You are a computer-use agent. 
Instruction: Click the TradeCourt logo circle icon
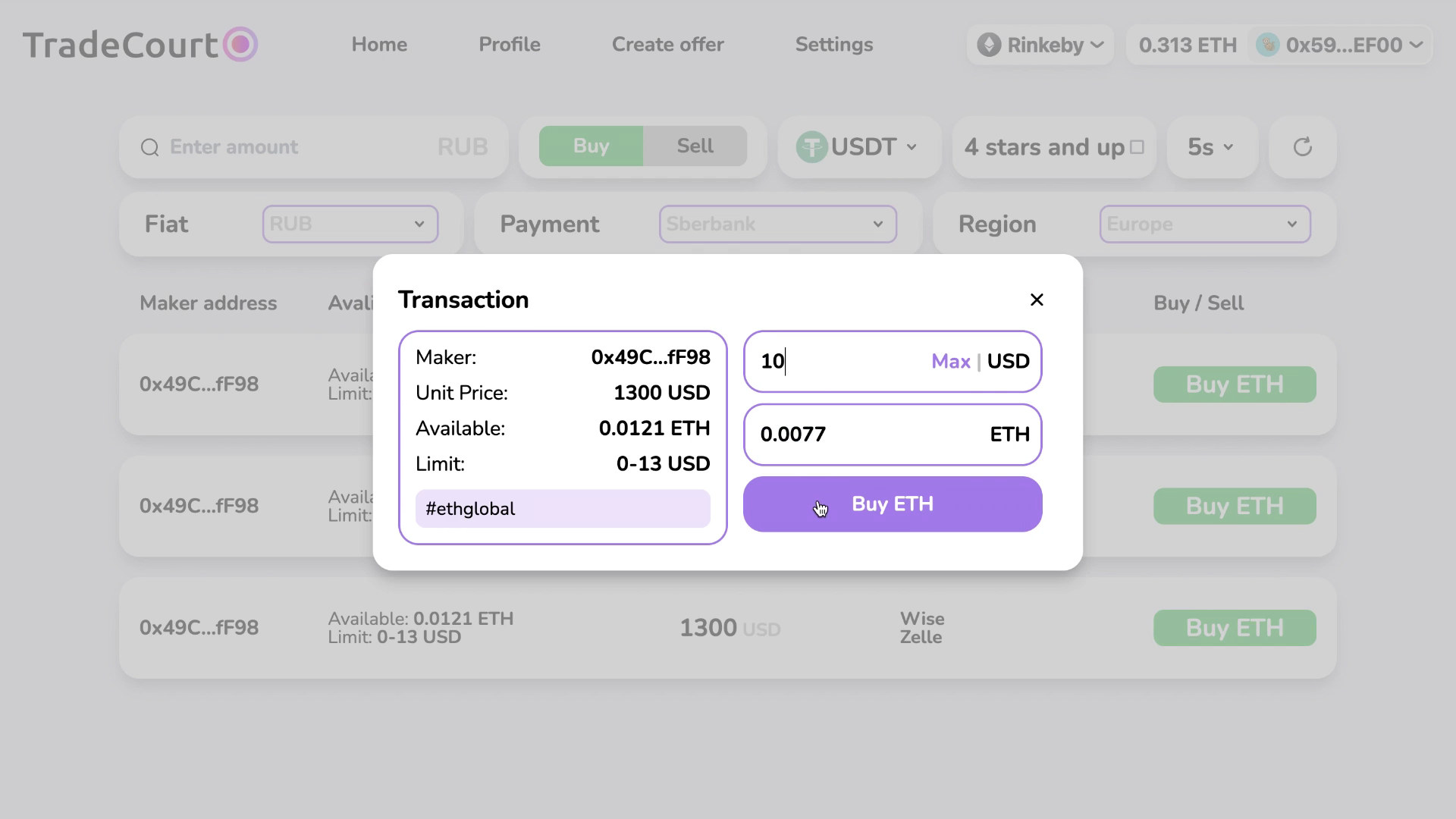[240, 44]
